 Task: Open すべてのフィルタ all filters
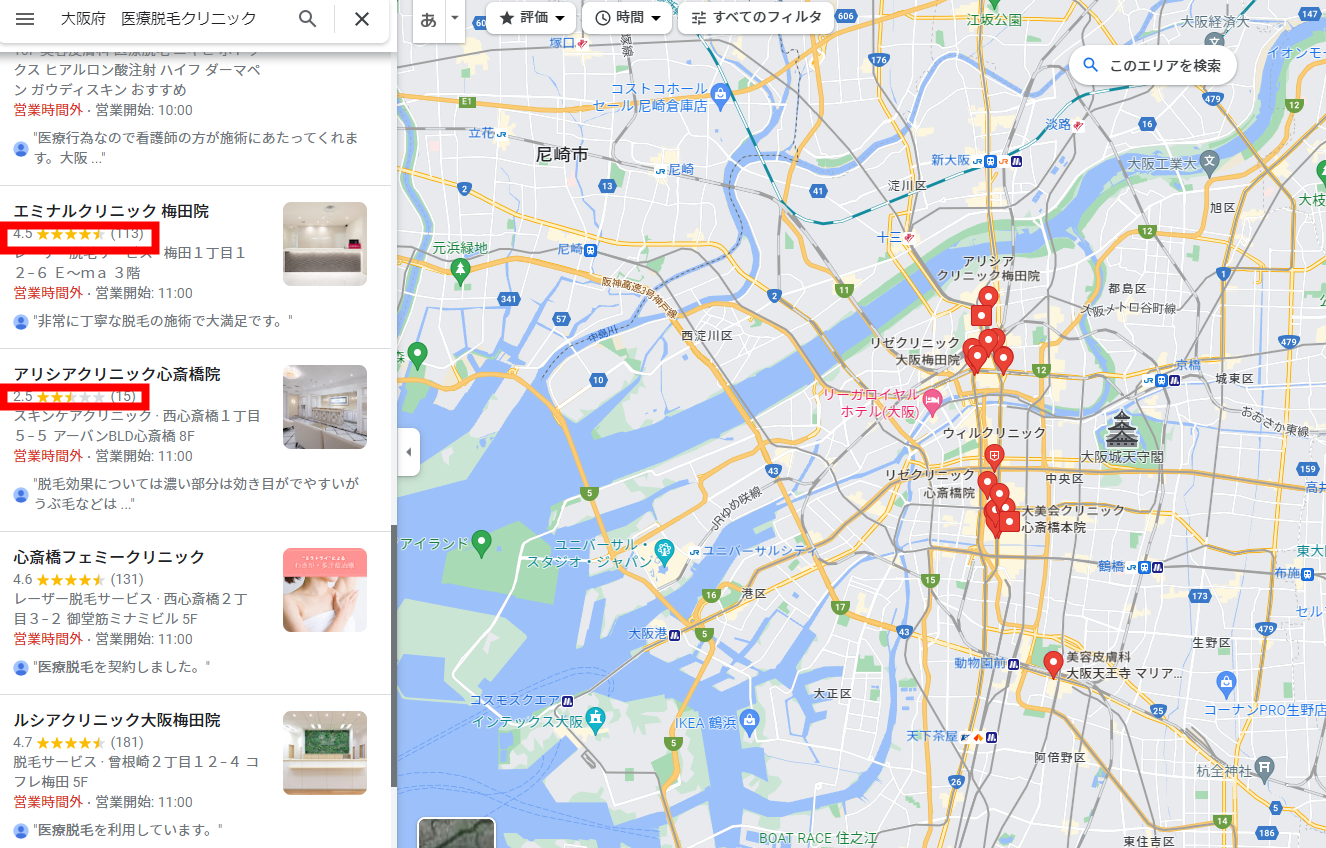(x=756, y=18)
